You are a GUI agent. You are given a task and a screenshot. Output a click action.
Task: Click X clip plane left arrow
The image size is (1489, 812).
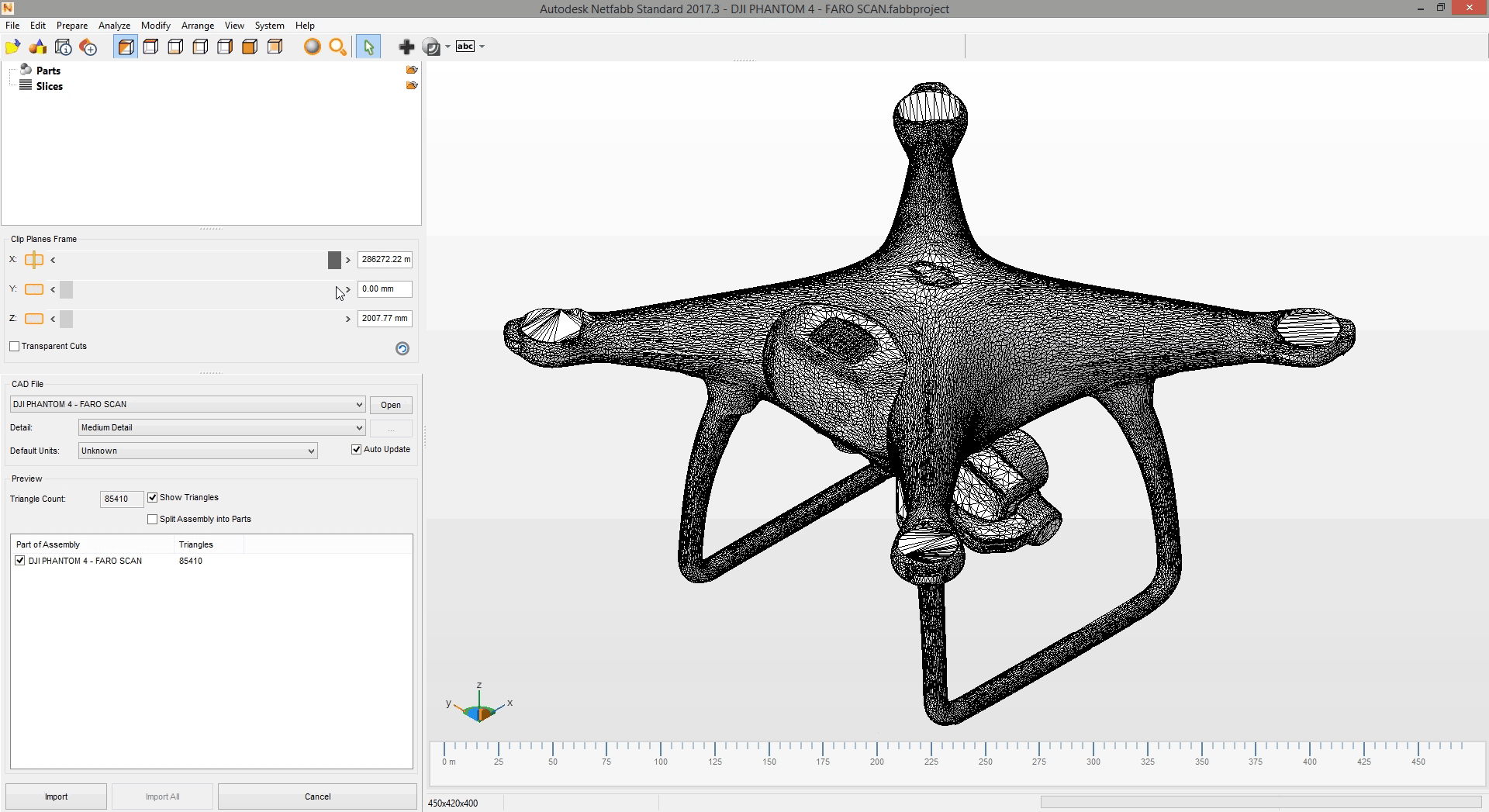pyautogui.click(x=53, y=260)
